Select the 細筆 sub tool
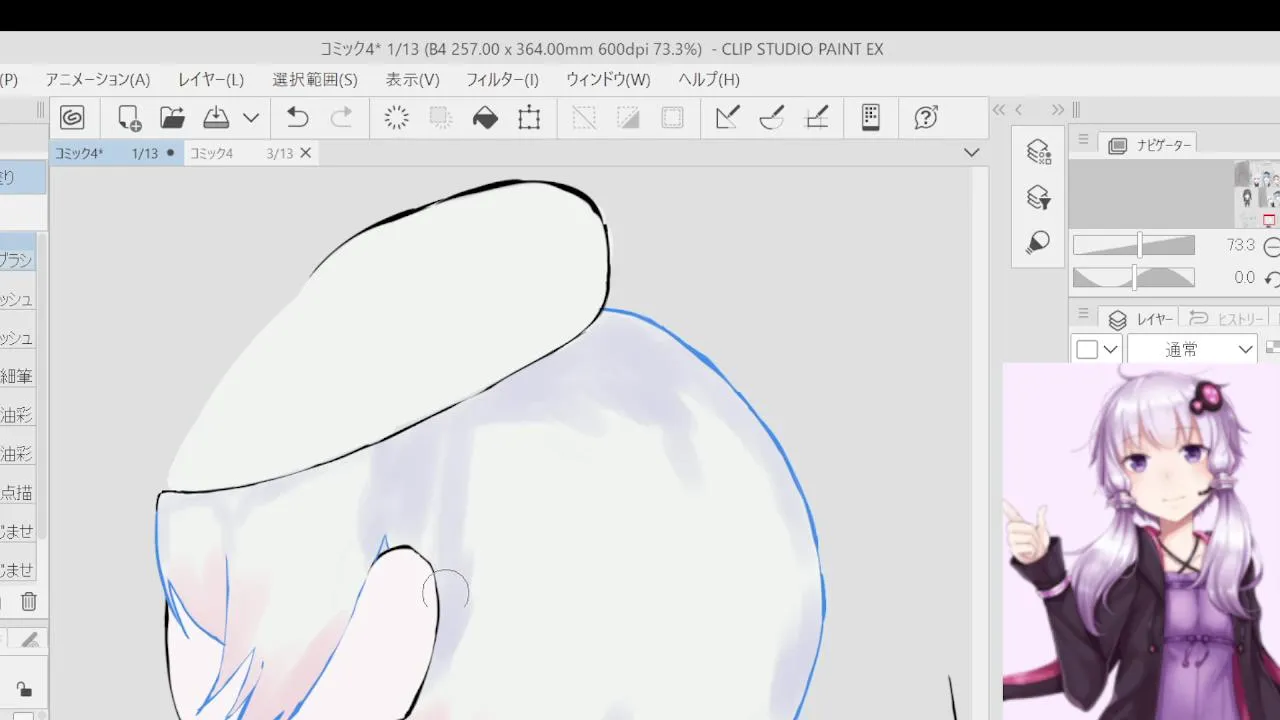 (17, 376)
